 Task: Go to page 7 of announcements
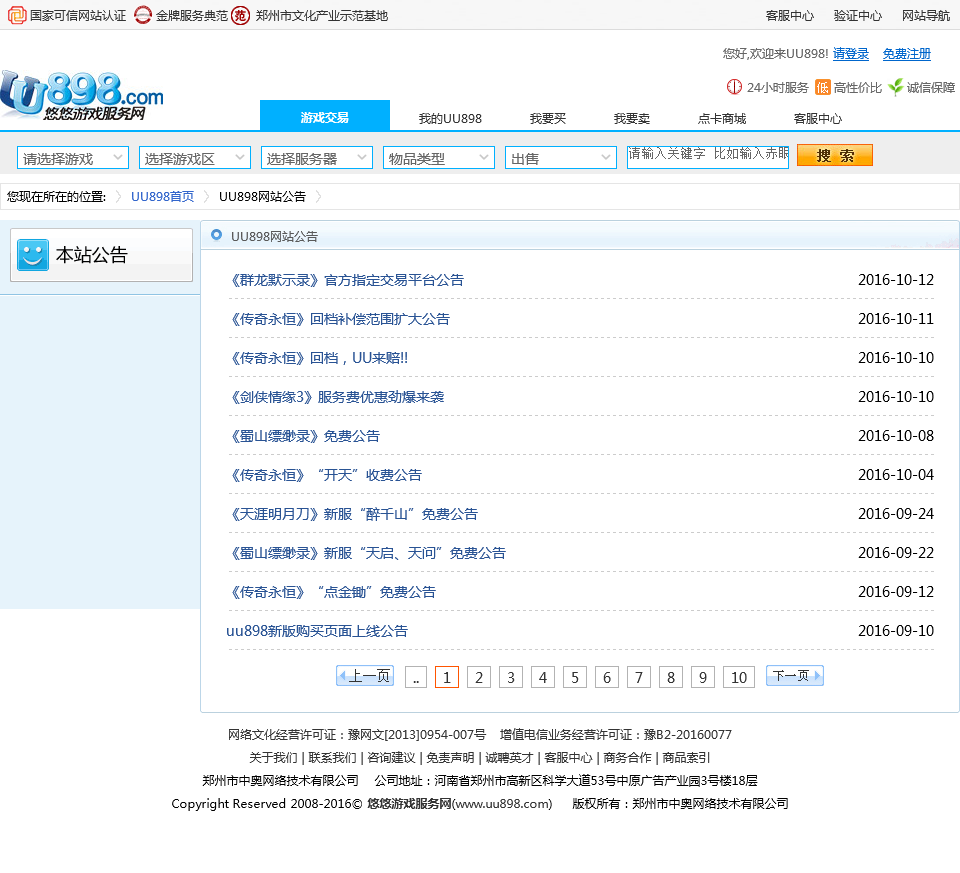[x=639, y=677]
